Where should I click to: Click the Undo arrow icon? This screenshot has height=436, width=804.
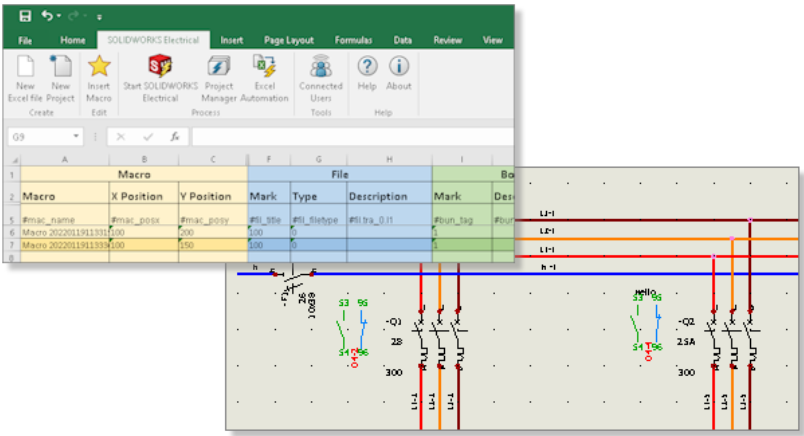coord(48,16)
